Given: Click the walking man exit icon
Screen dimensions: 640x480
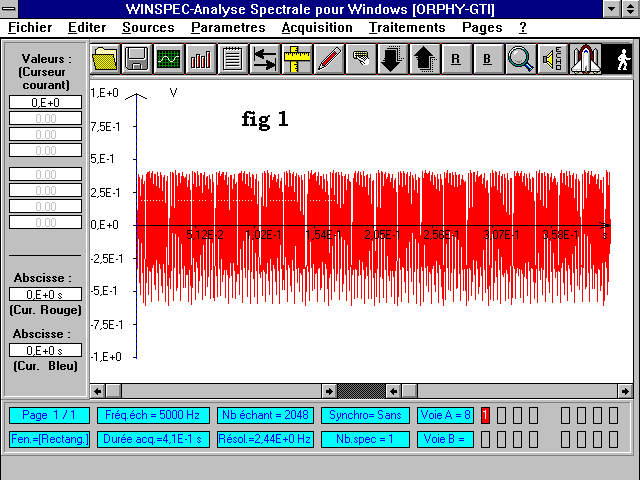Looking at the screenshot, I should (x=618, y=59).
